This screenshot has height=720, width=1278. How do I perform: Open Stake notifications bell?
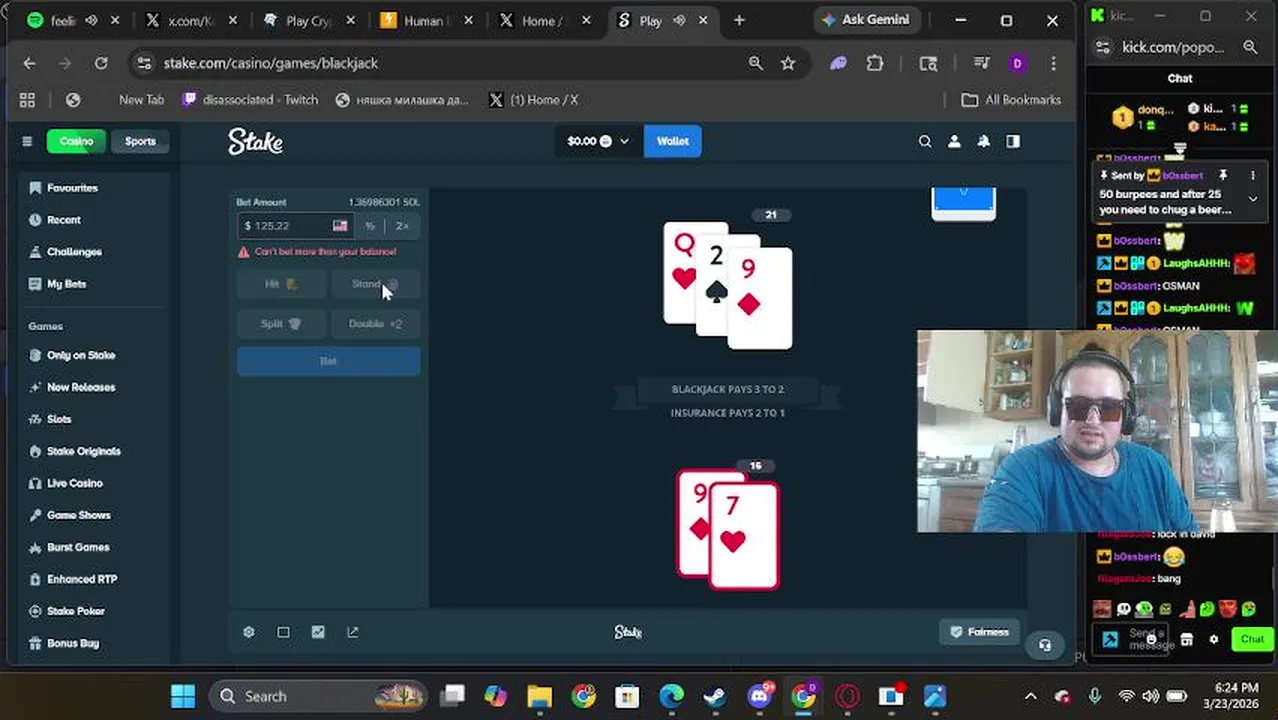pos(984,141)
